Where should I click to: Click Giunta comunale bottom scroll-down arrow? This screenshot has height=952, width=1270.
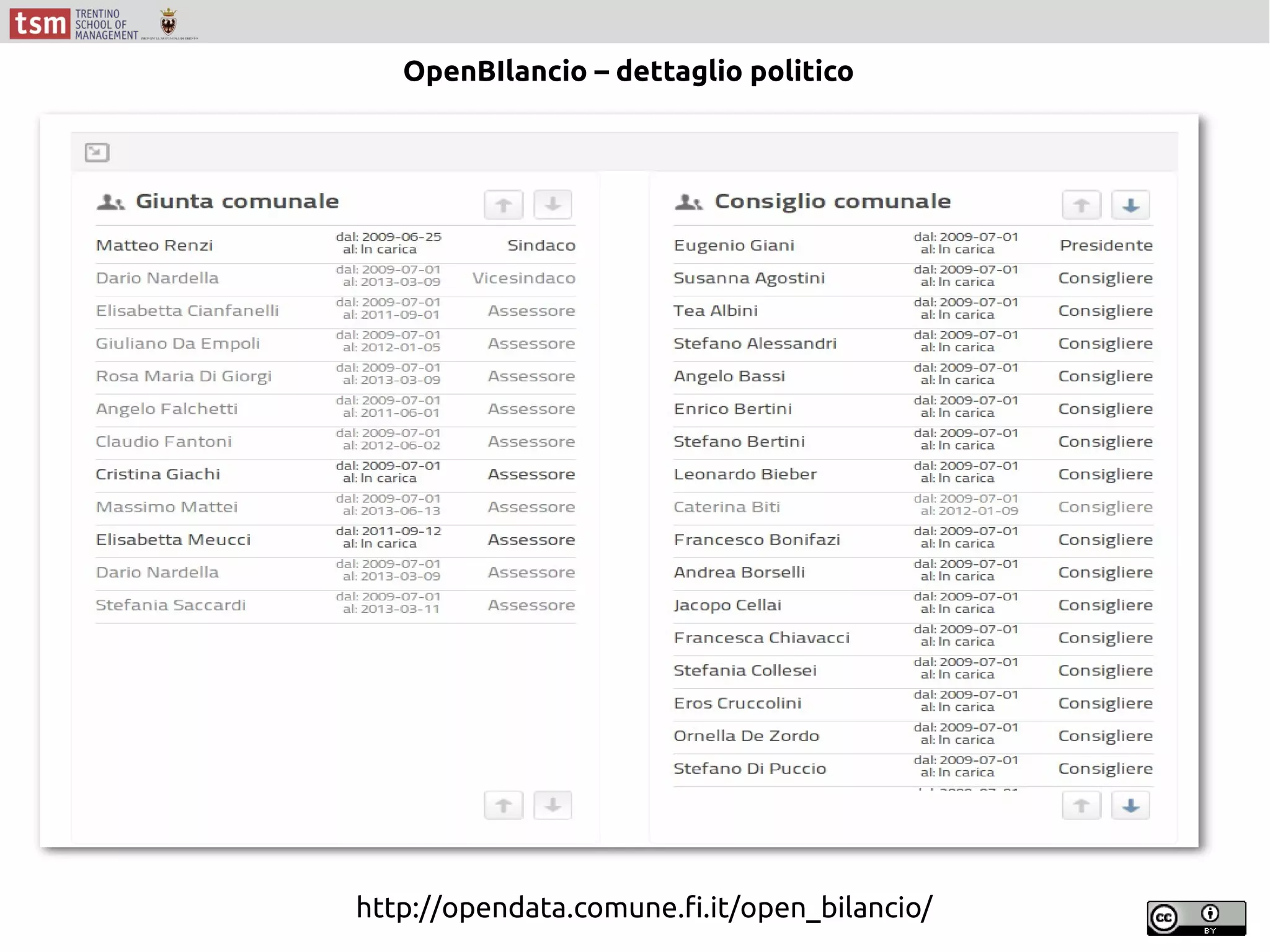pos(553,805)
